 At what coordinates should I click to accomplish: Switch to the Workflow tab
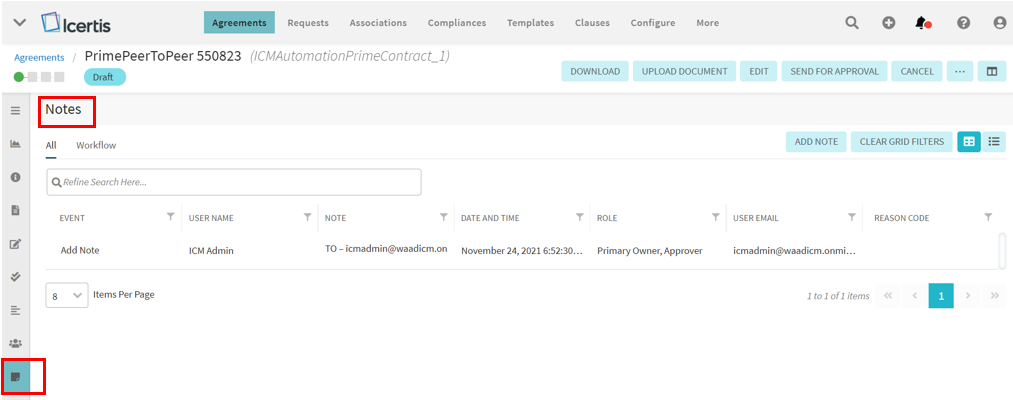(96, 145)
